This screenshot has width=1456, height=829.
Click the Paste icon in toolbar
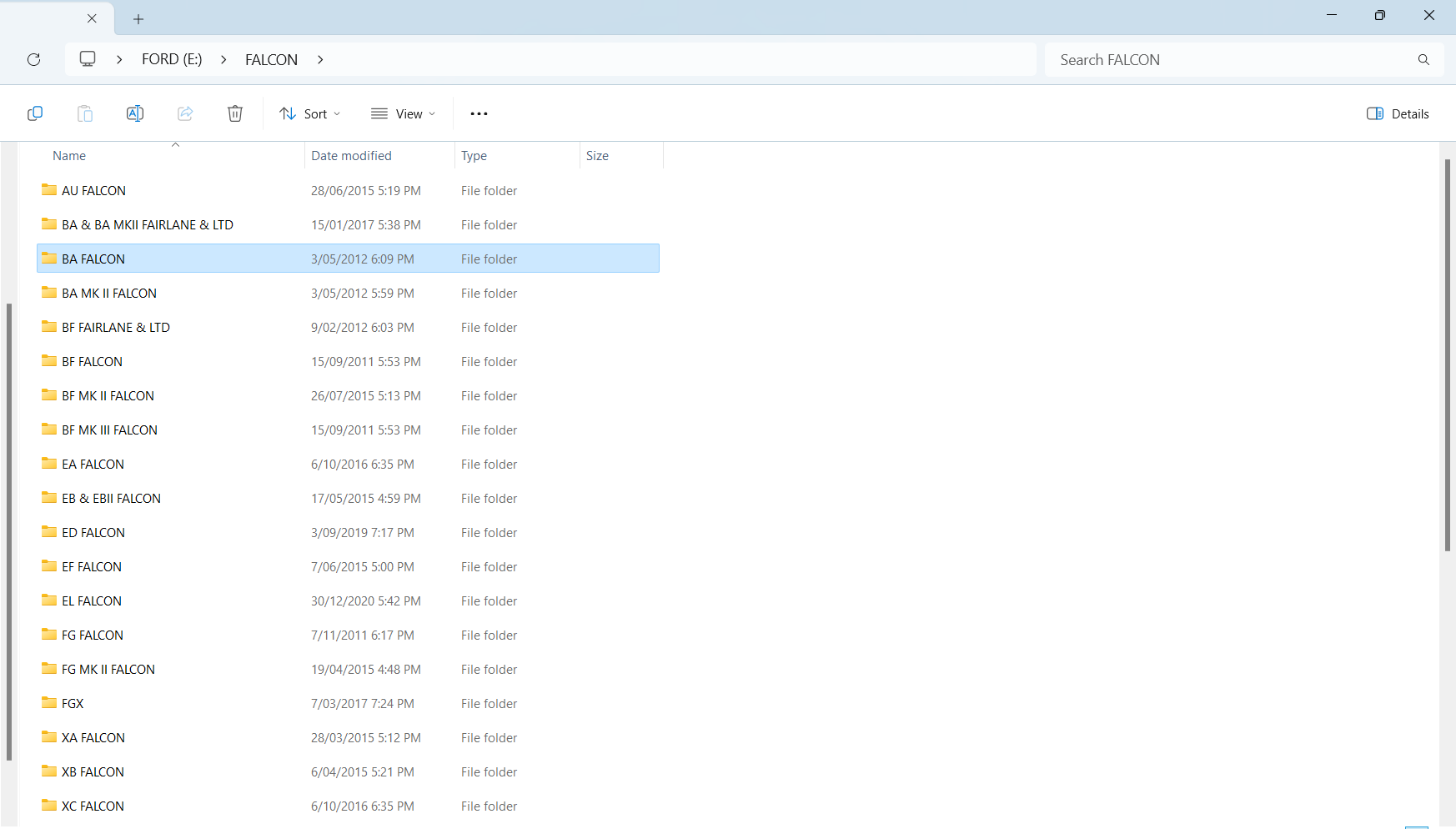[85, 113]
